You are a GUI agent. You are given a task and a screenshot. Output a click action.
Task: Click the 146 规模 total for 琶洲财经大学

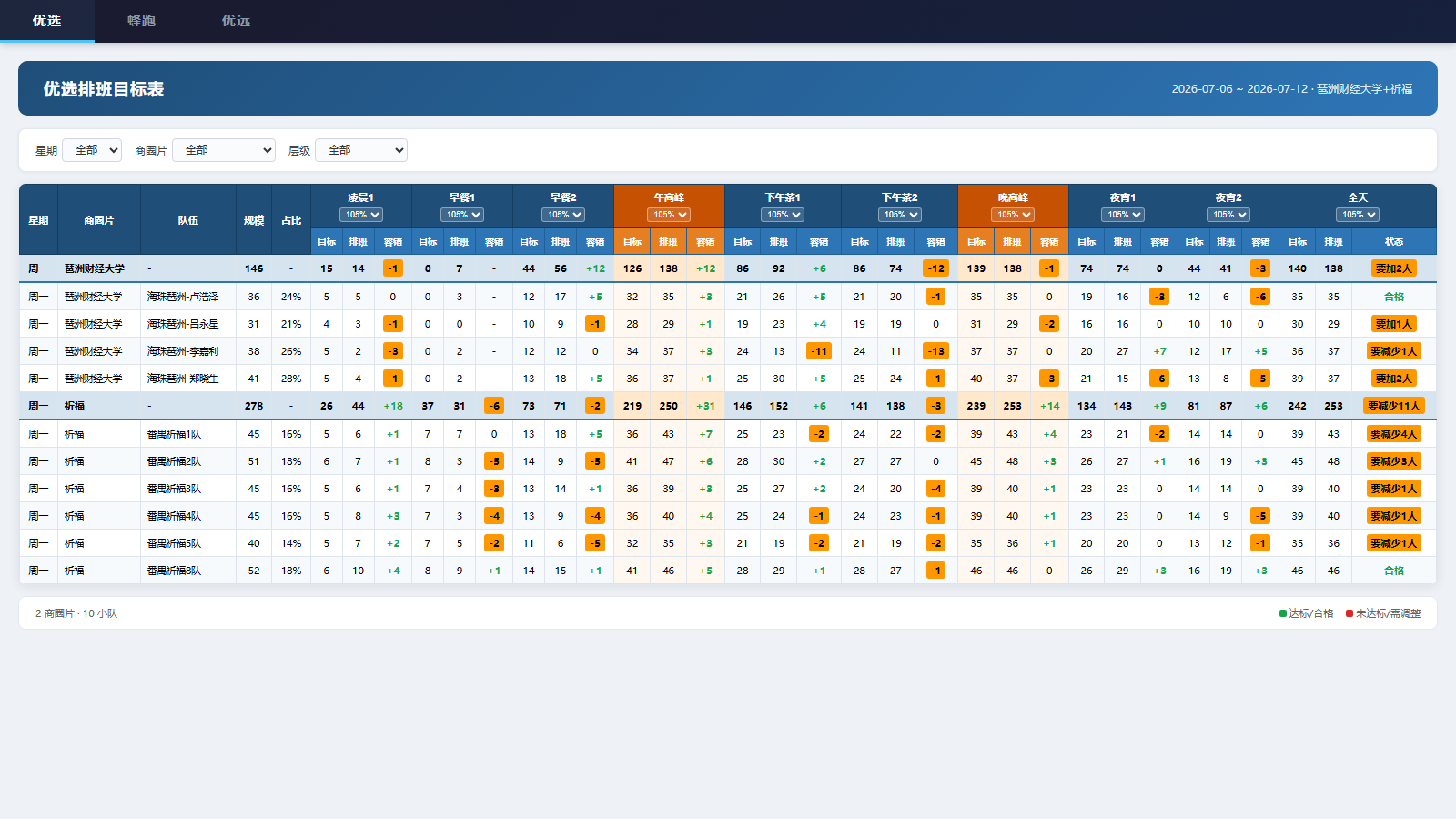pos(254,268)
